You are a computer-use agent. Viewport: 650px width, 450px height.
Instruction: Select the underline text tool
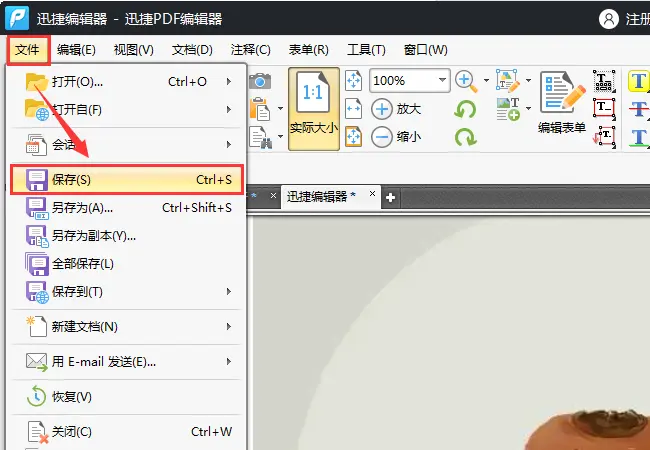639,137
